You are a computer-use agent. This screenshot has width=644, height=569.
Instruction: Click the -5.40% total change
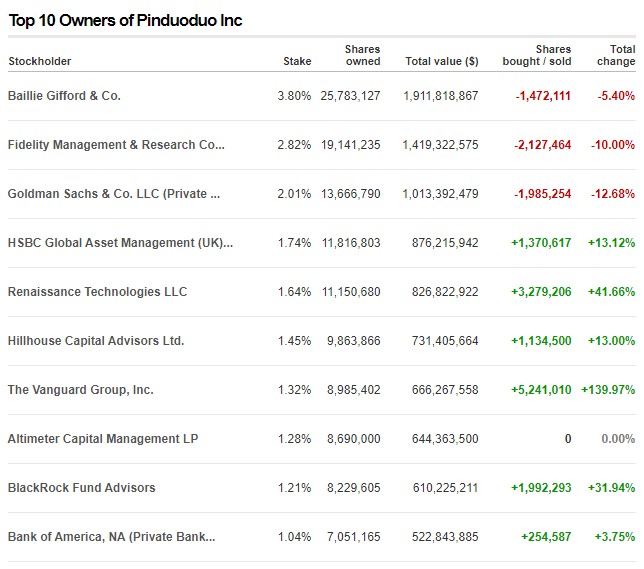tap(616, 96)
